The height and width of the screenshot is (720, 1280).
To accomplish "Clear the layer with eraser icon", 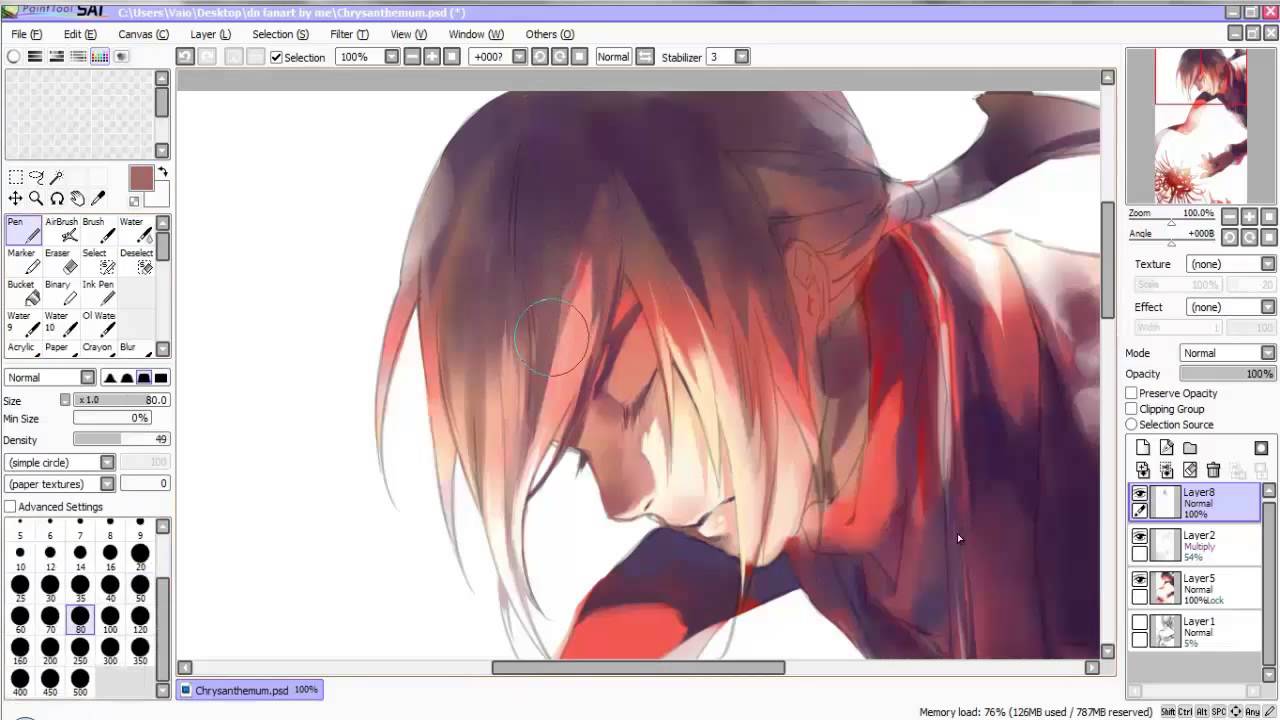I will point(1190,470).
